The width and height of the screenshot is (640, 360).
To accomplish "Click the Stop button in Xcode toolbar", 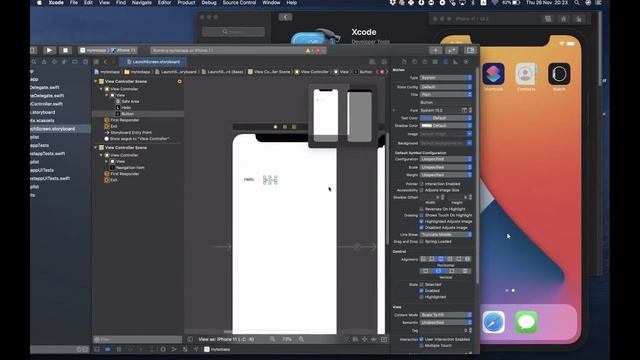I will coord(65,50).
